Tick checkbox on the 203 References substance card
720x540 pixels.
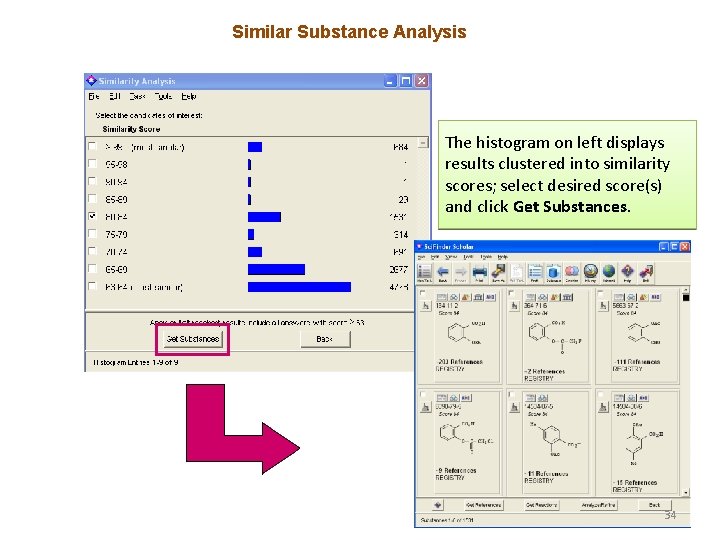click(x=422, y=293)
